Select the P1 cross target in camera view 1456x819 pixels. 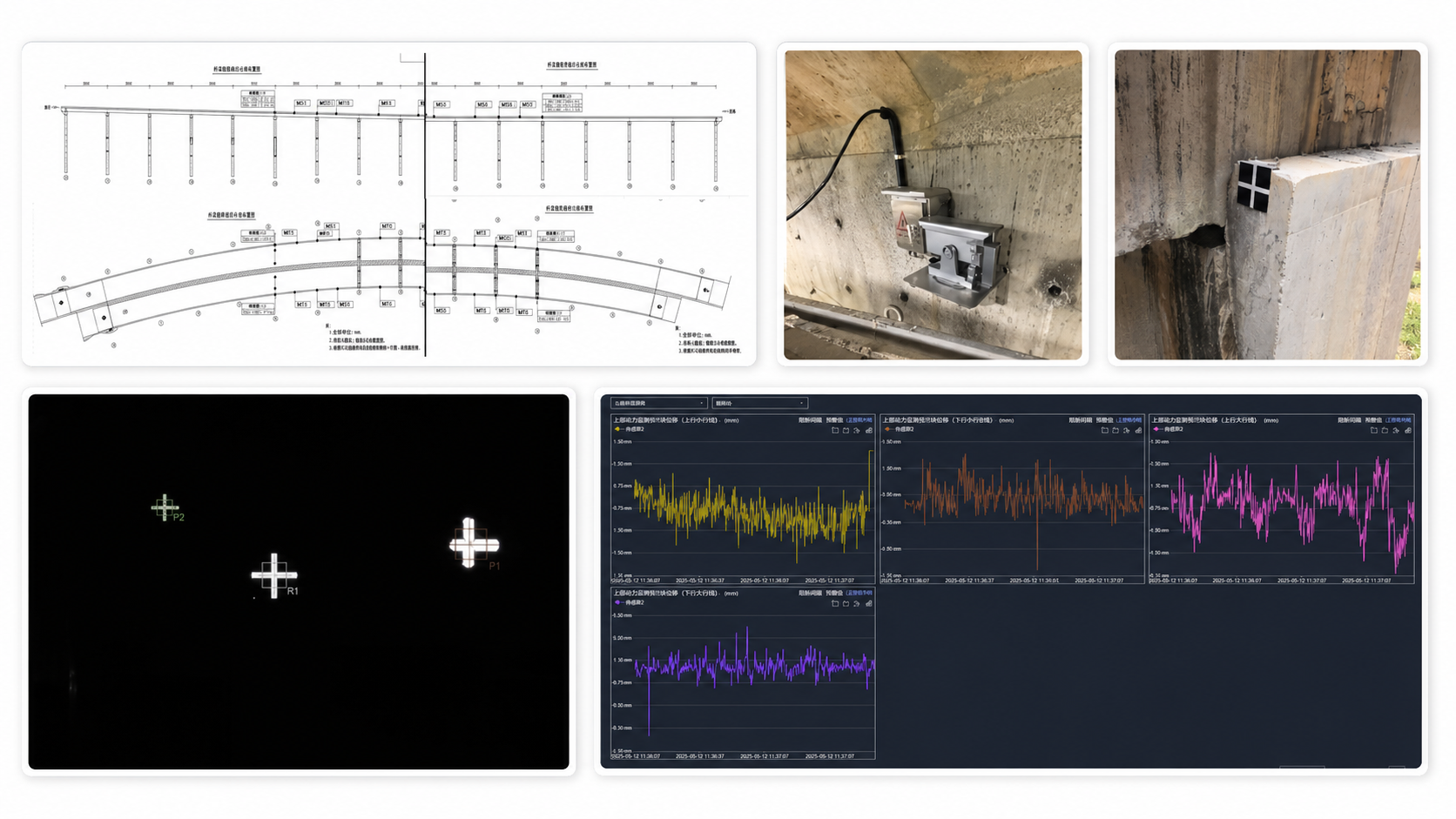click(473, 544)
